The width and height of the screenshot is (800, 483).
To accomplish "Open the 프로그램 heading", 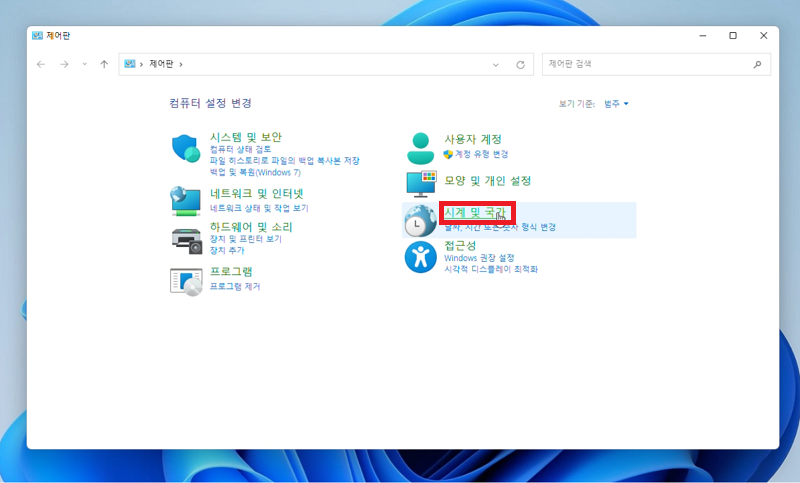I will point(231,271).
